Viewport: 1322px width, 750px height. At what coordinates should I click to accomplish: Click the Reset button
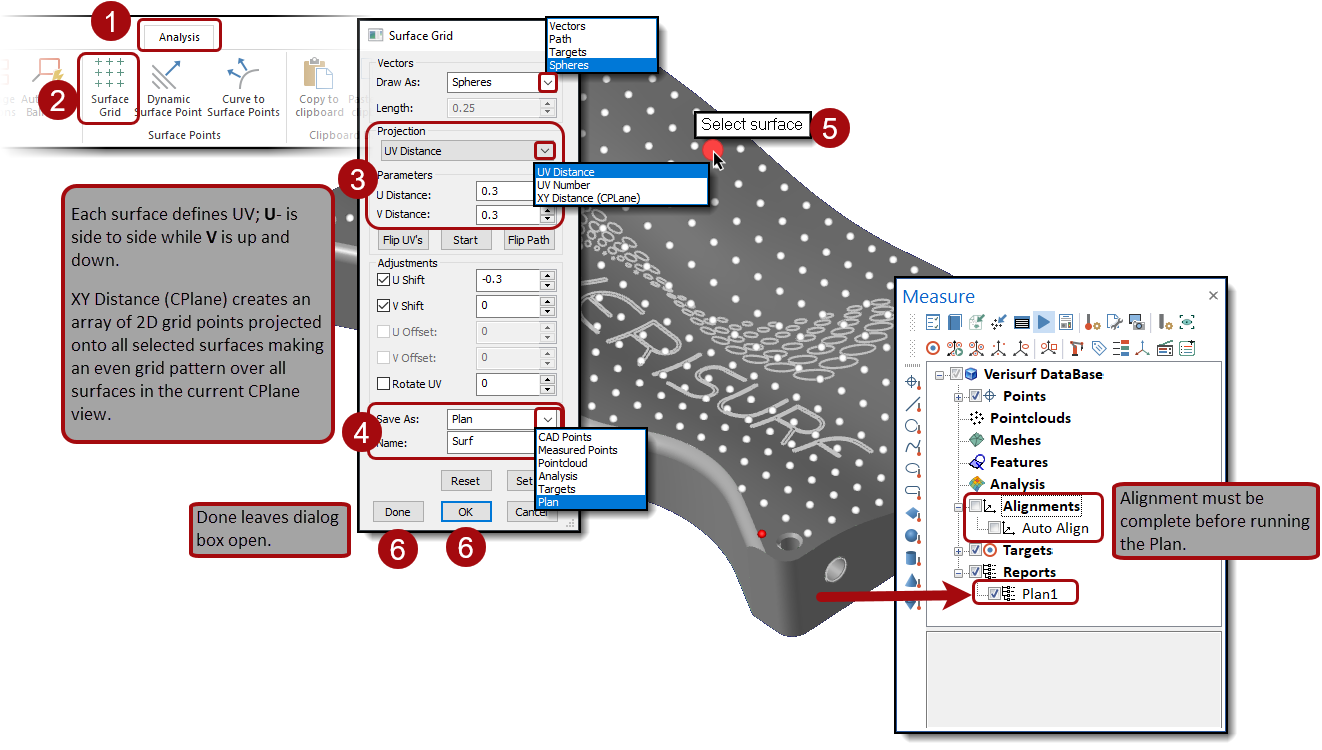465,481
